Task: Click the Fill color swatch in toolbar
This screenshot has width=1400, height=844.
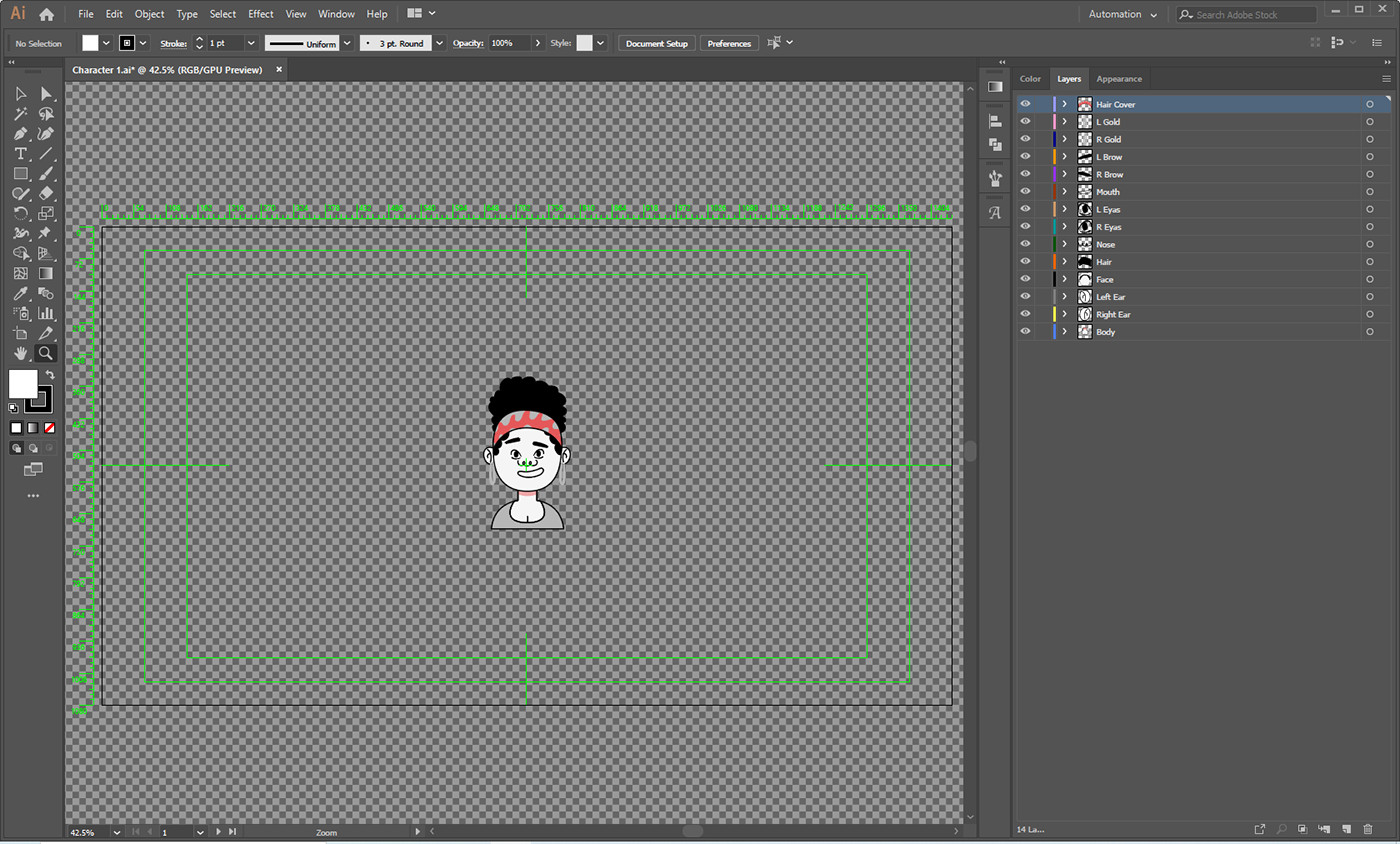Action: 23,384
